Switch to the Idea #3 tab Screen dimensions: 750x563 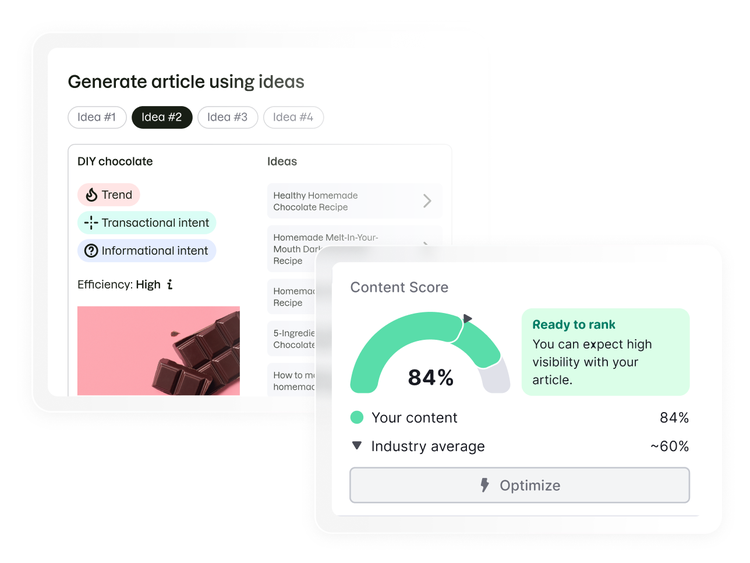[227, 117]
